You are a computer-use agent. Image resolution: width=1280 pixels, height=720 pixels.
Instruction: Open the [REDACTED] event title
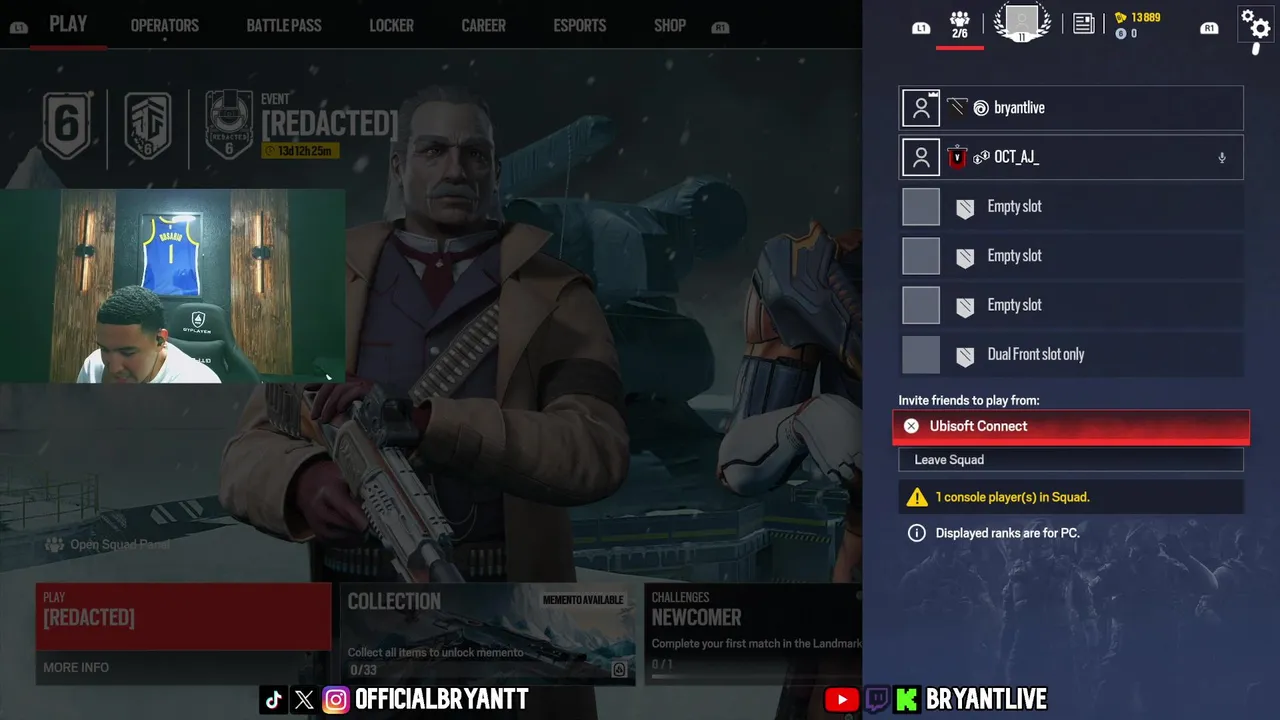pyautogui.click(x=330, y=124)
